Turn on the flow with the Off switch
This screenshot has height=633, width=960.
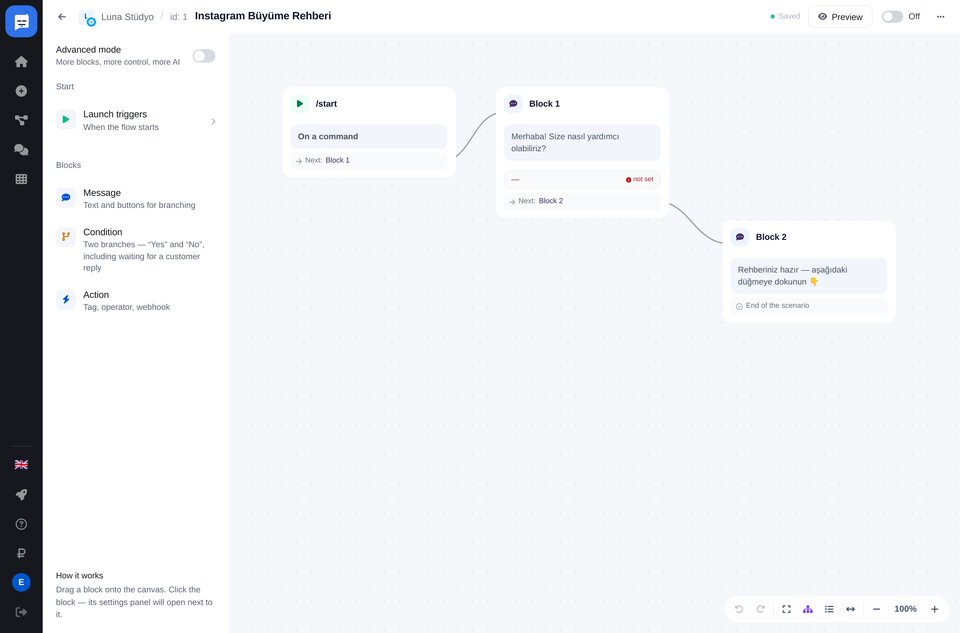892,17
